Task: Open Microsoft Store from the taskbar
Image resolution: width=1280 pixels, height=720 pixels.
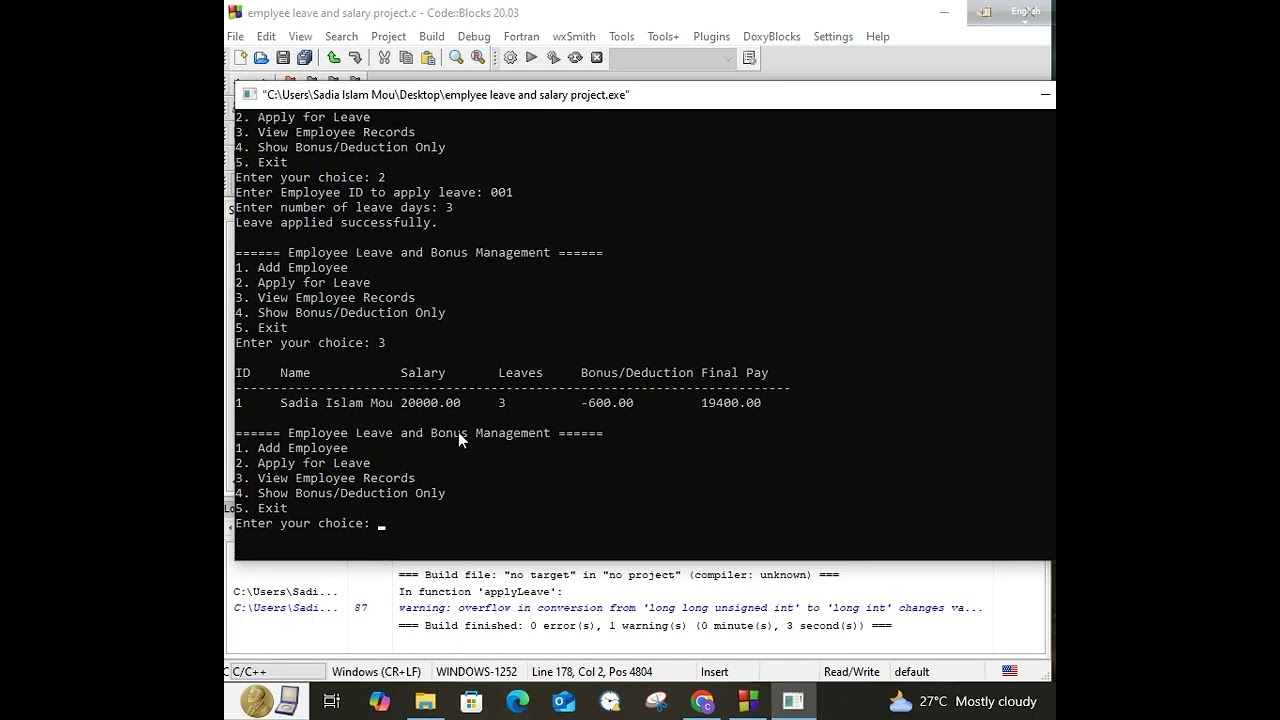Action: point(471,702)
